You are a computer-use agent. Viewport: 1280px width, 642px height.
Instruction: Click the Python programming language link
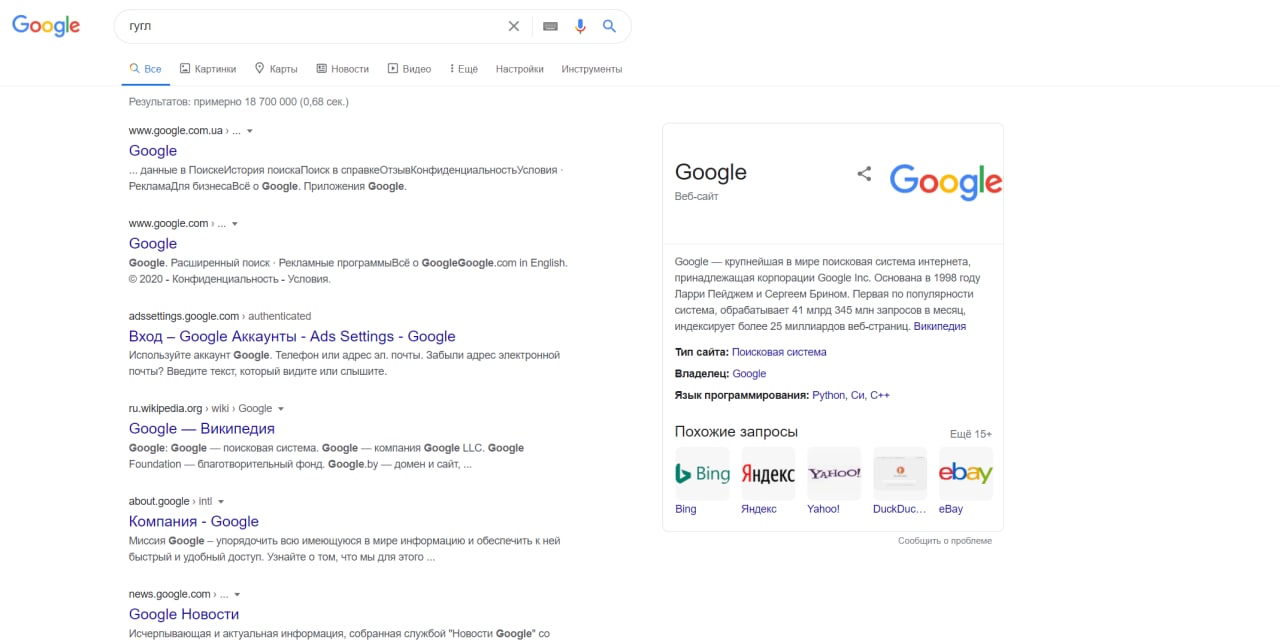[x=829, y=395]
